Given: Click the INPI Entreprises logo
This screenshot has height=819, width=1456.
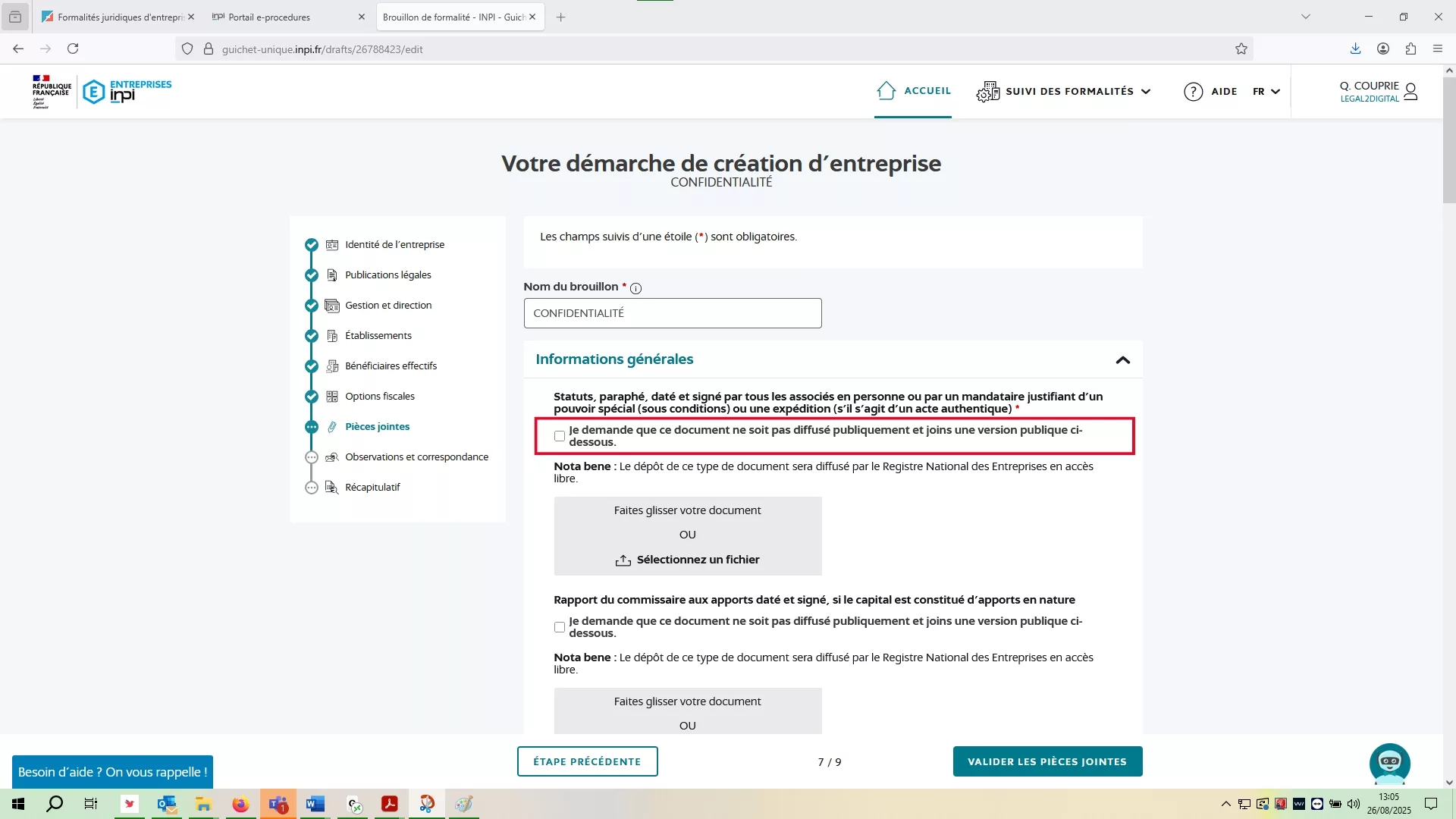Looking at the screenshot, I should coord(127,91).
